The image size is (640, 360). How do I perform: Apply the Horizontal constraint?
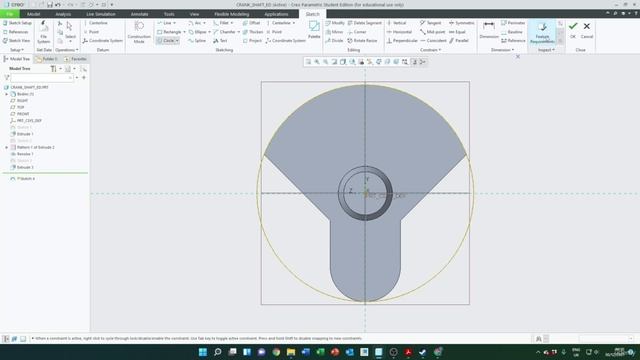399,32
